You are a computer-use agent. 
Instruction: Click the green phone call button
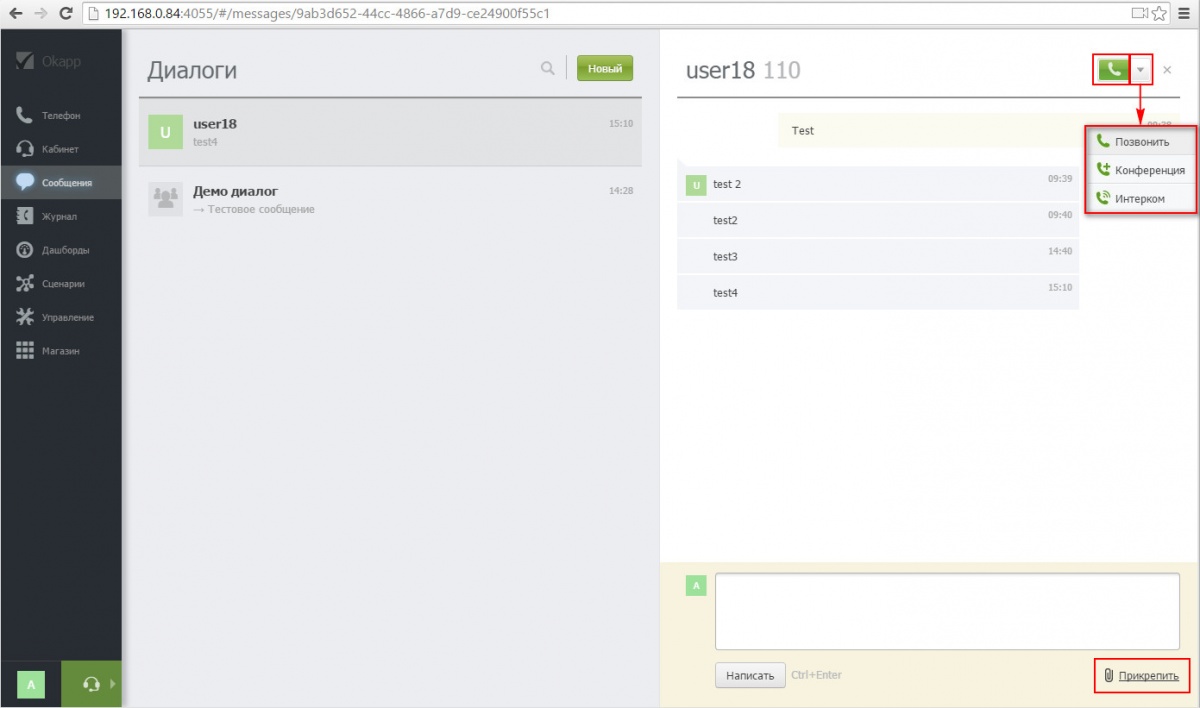click(x=1110, y=69)
